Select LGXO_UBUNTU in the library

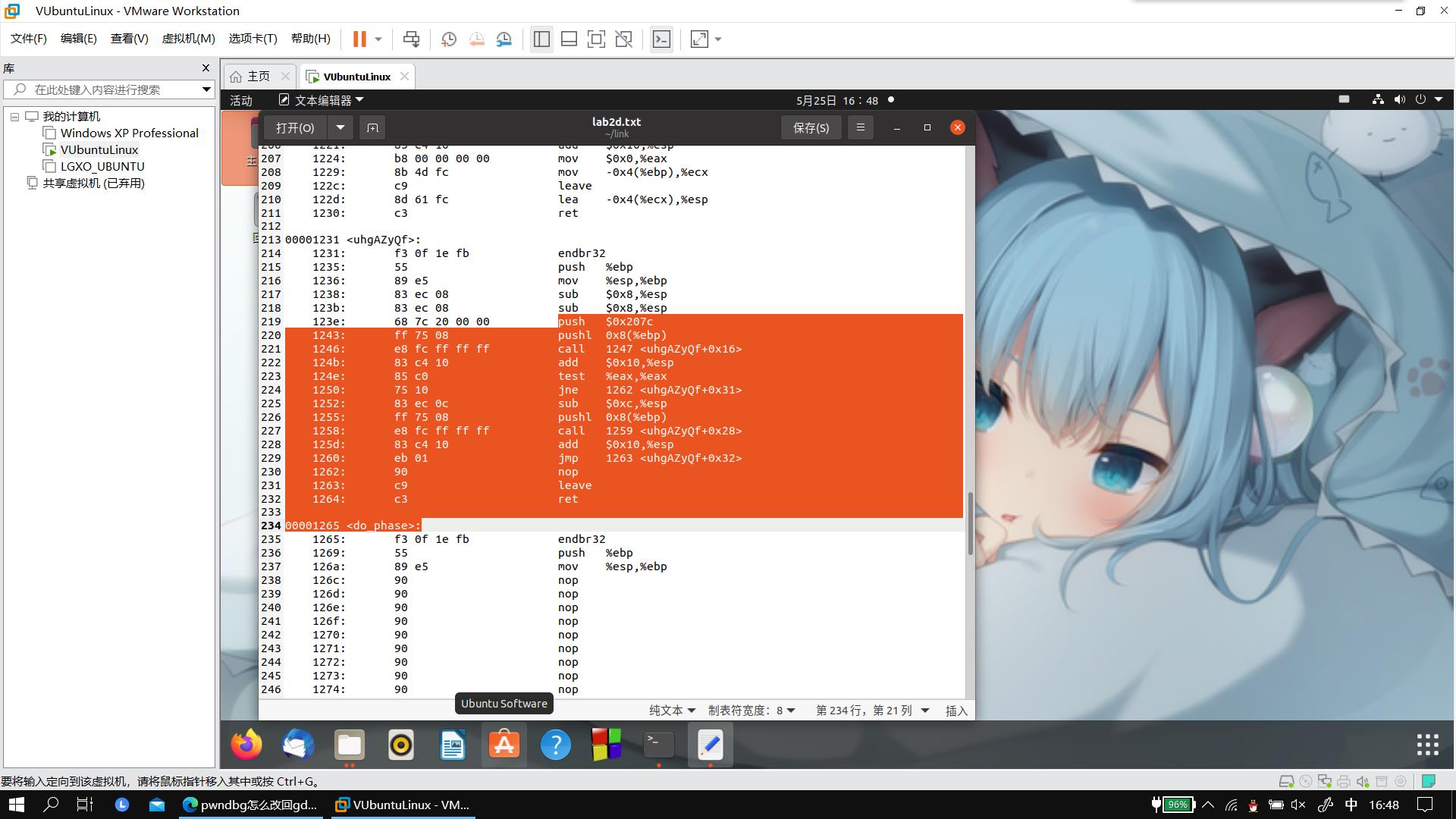pos(102,167)
